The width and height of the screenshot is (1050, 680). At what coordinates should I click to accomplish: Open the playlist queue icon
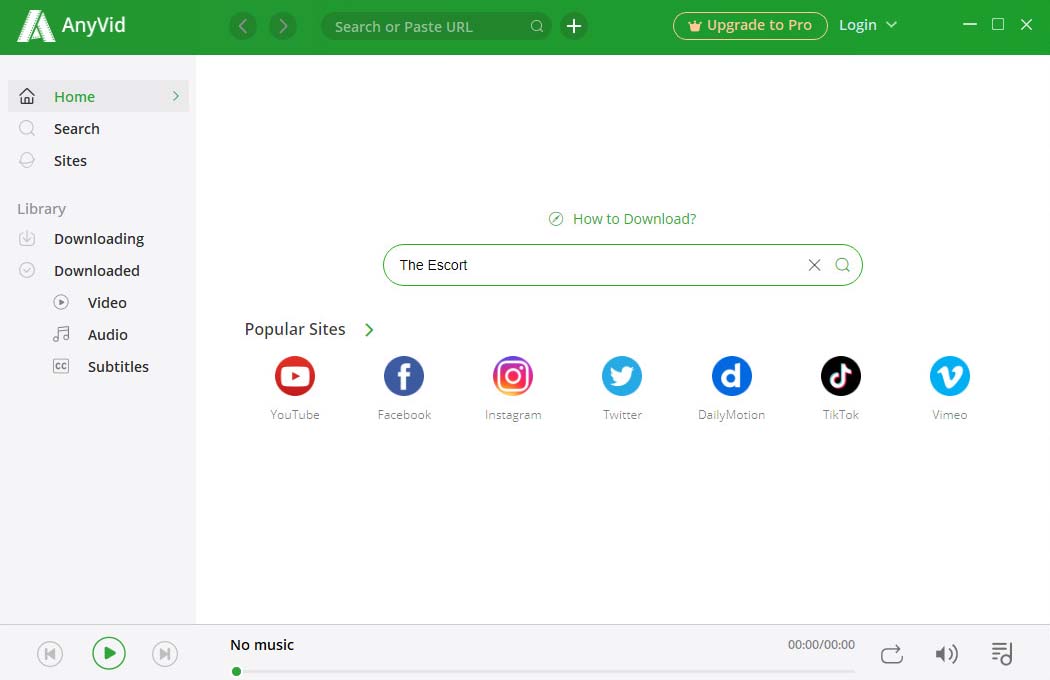(x=1002, y=654)
